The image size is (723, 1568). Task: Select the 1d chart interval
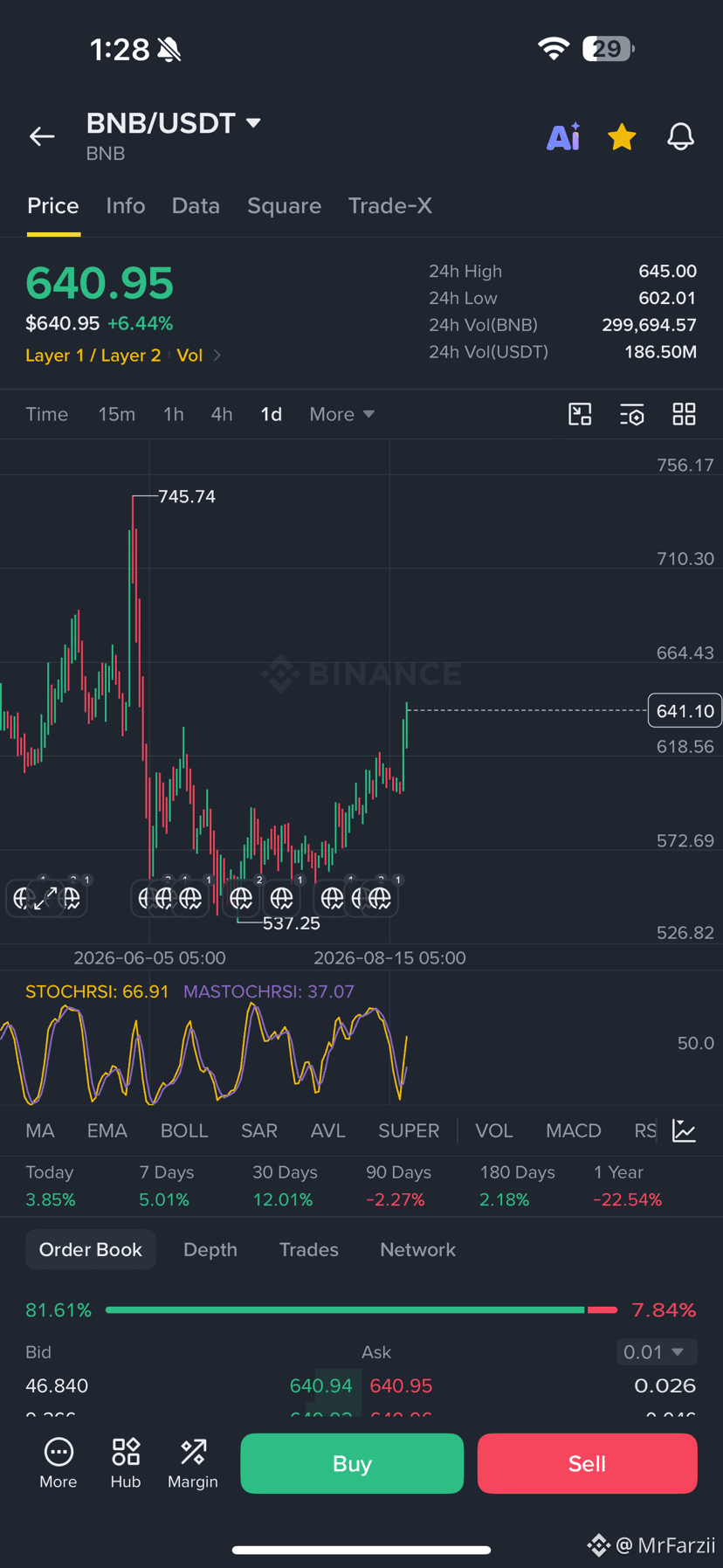click(x=272, y=414)
